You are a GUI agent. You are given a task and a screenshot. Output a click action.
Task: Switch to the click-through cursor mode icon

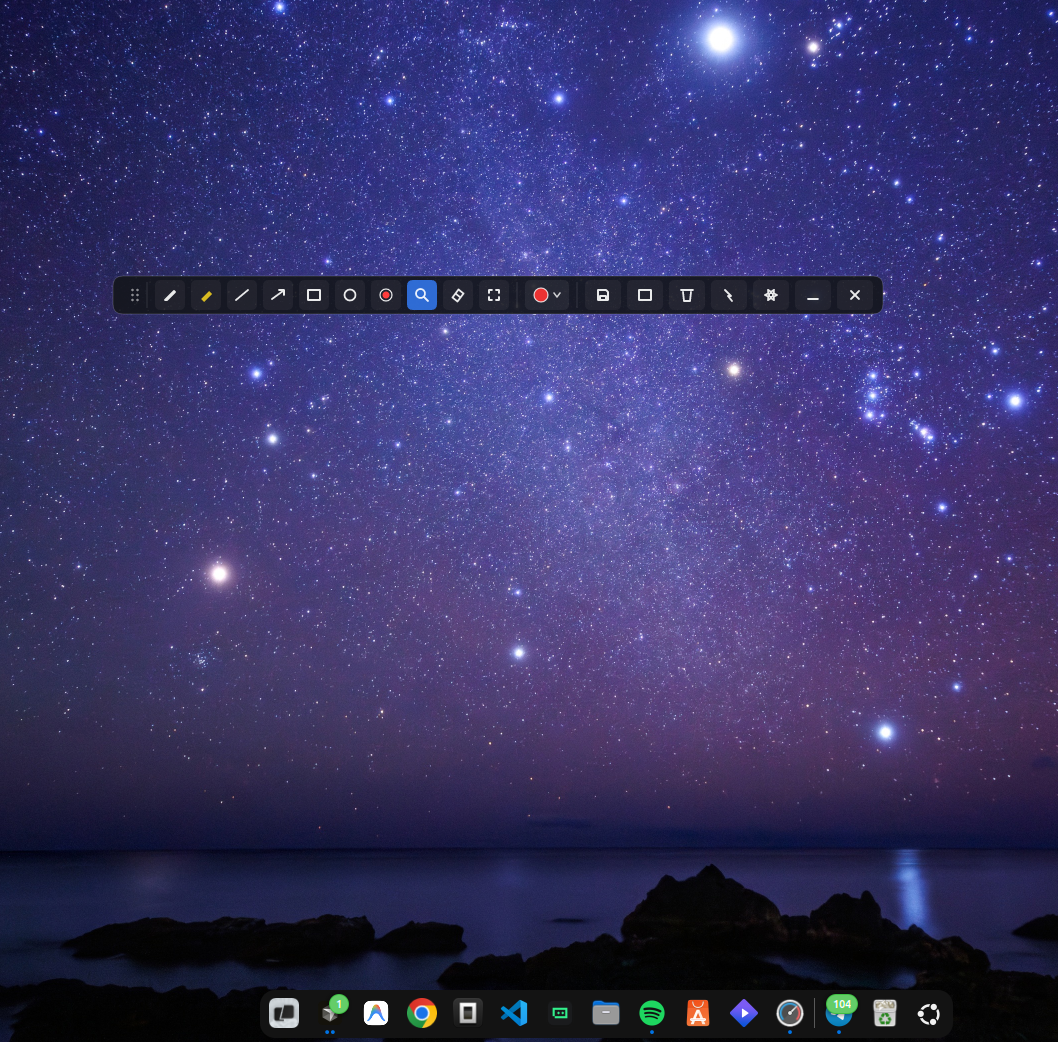[x=729, y=295]
